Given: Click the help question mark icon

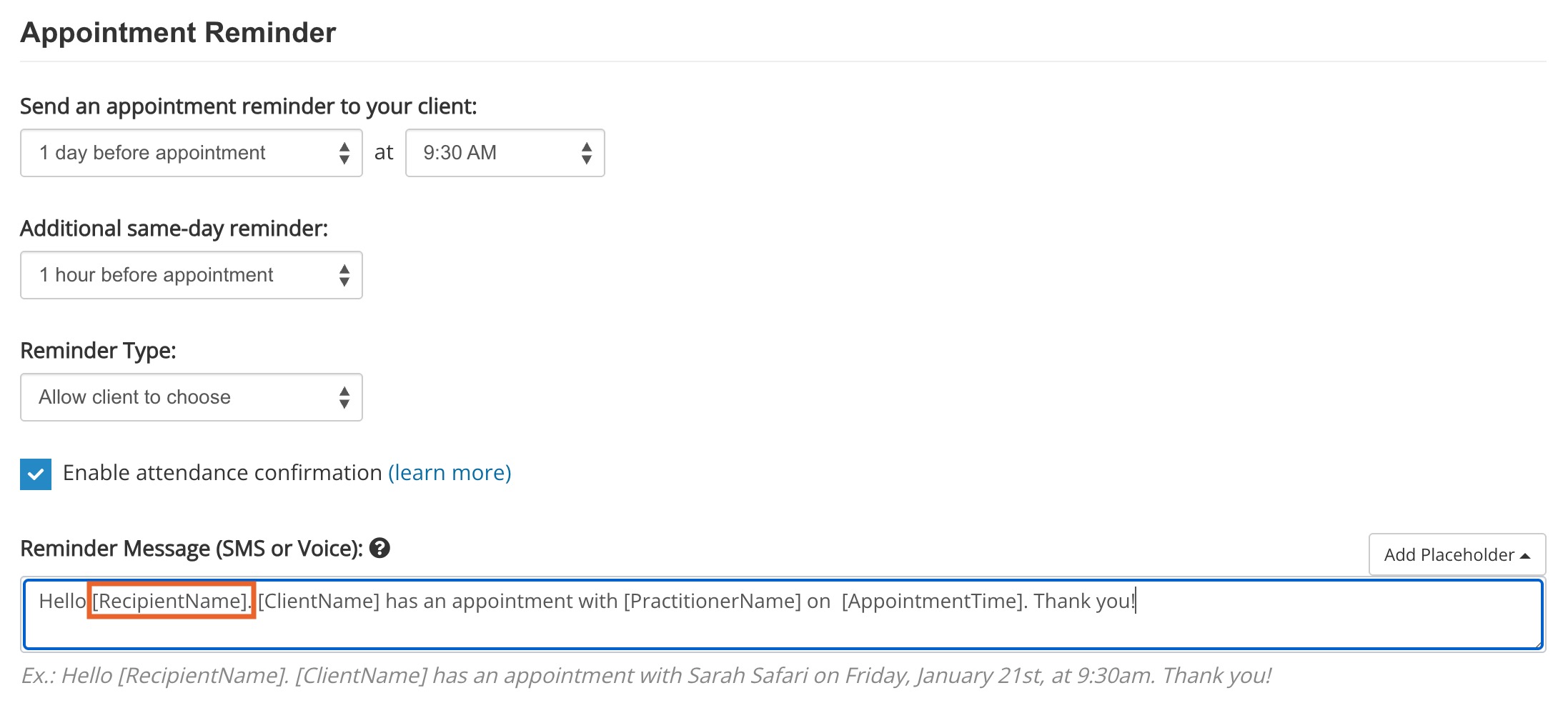Looking at the screenshot, I should click(x=379, y=548).
